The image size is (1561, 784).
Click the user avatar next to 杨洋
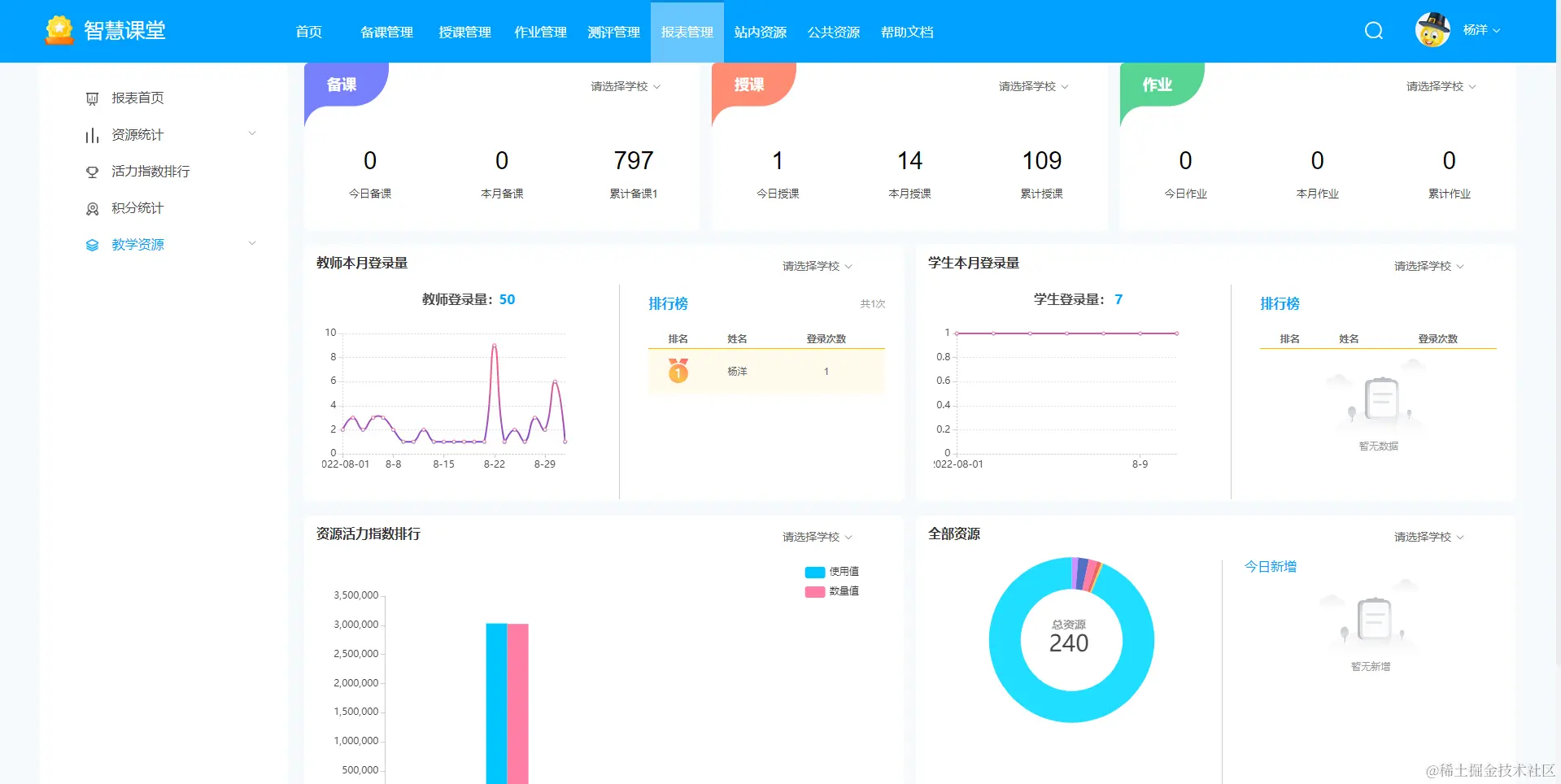[1432, 29]
